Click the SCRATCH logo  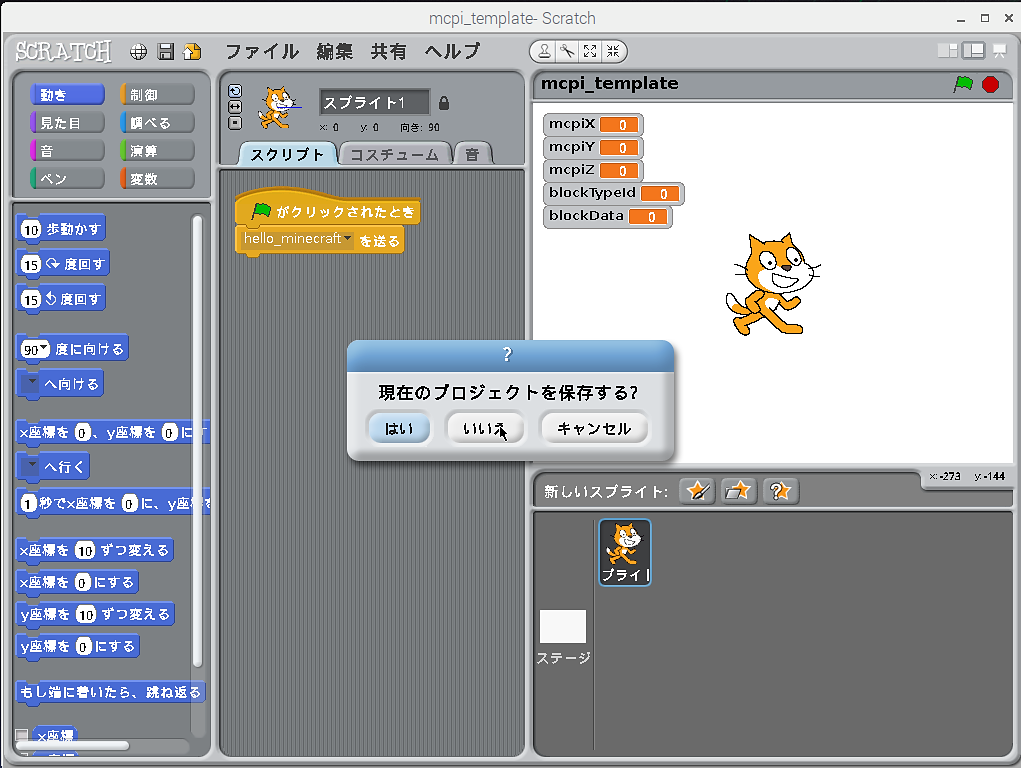(x=63, y=51)
